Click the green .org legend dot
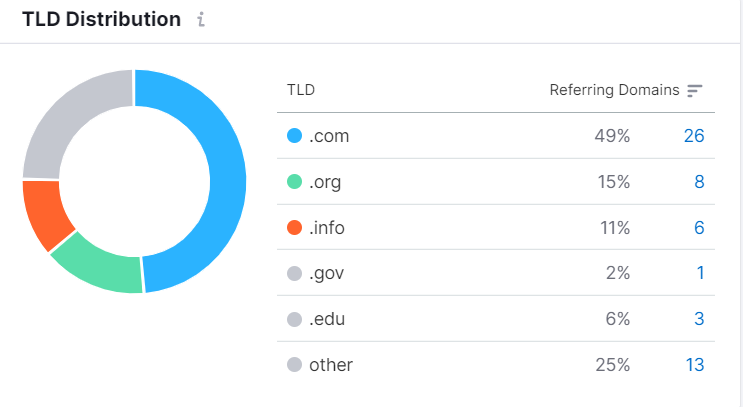 (294, 181)
